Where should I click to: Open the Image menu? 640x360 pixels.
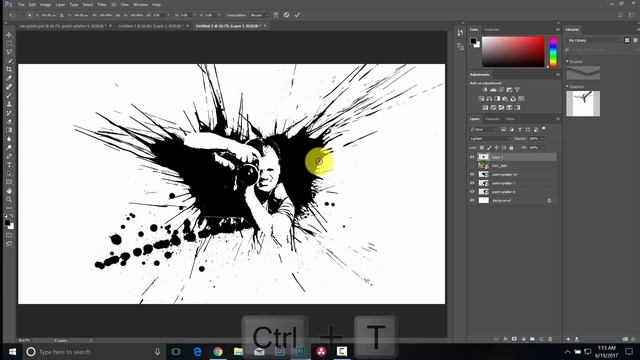pos(45,4)
